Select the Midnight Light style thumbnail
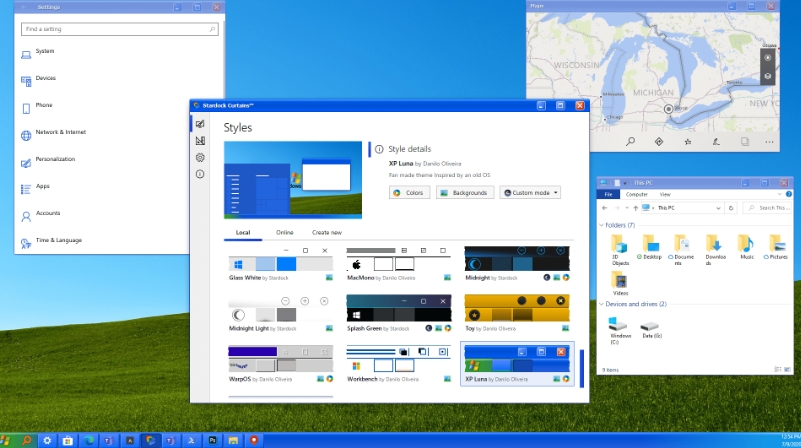Screen dimensions: 801x448 (x=281, y=314)
